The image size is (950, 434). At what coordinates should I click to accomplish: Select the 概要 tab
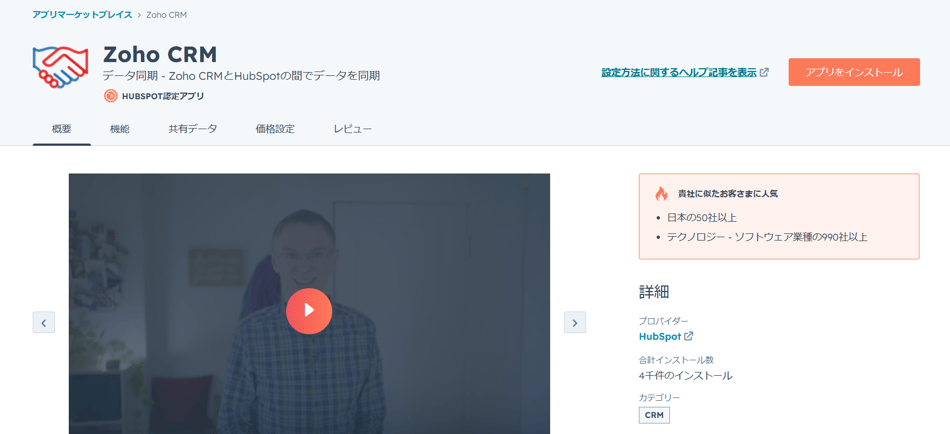[62, 129]
